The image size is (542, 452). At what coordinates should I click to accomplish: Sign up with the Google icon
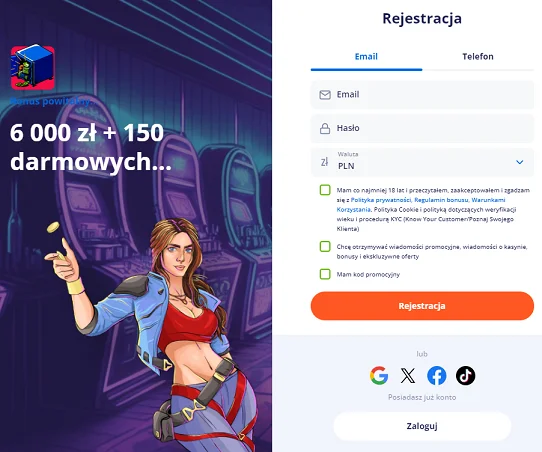379,375
